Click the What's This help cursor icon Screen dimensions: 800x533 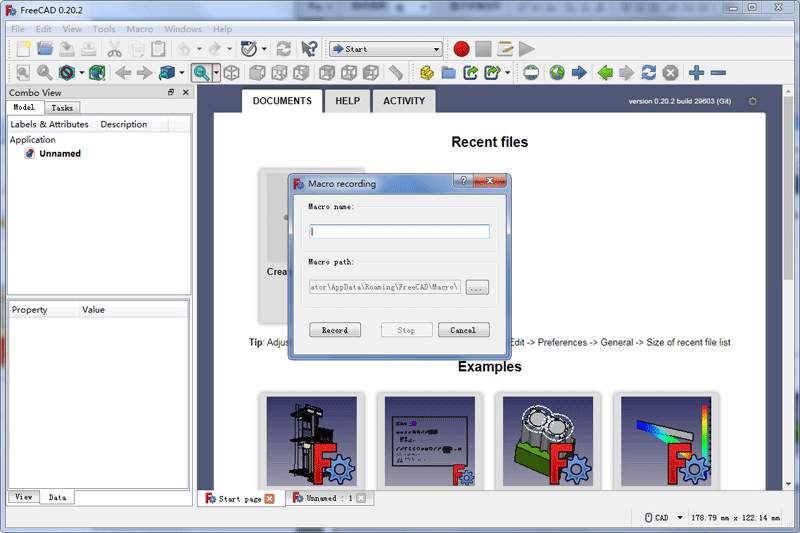click(x=309, y=48)
